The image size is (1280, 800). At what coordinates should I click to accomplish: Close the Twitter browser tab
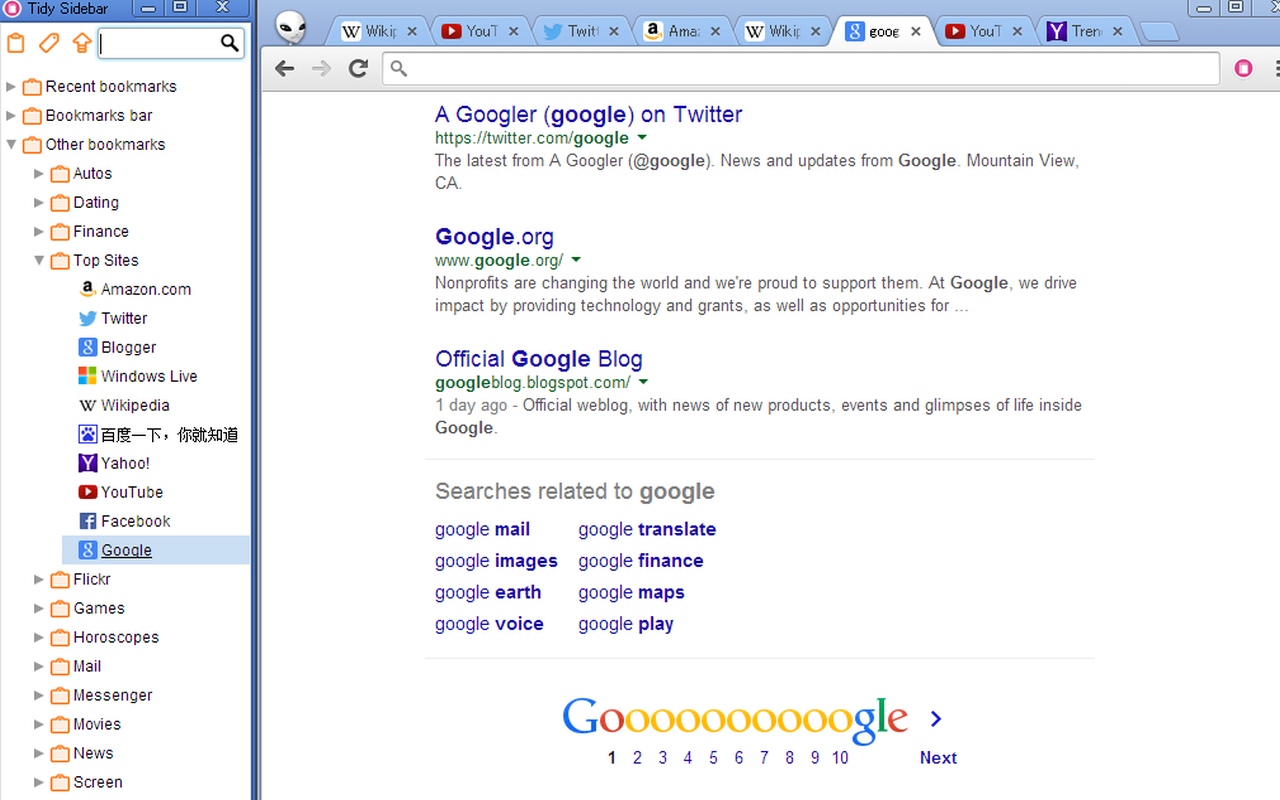pos(613,31)
